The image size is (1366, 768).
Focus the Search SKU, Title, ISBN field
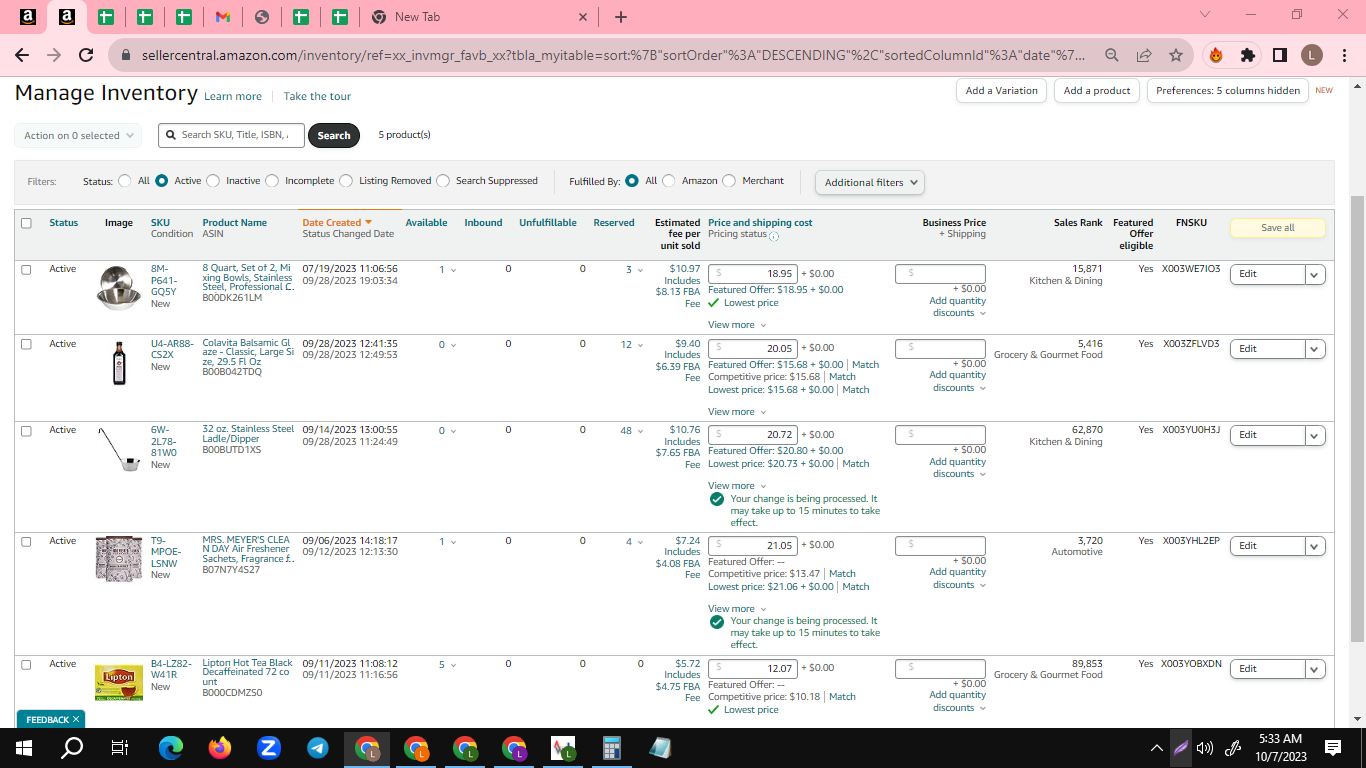pos(232,135)
